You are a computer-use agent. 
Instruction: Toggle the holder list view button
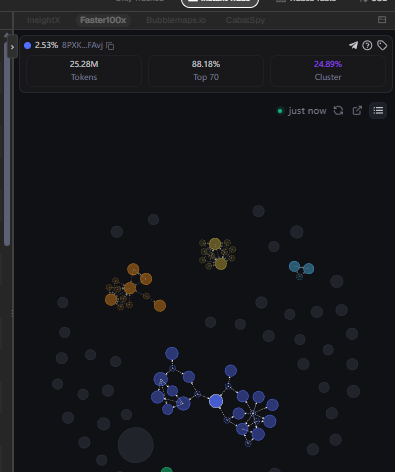tap(378, 111)
